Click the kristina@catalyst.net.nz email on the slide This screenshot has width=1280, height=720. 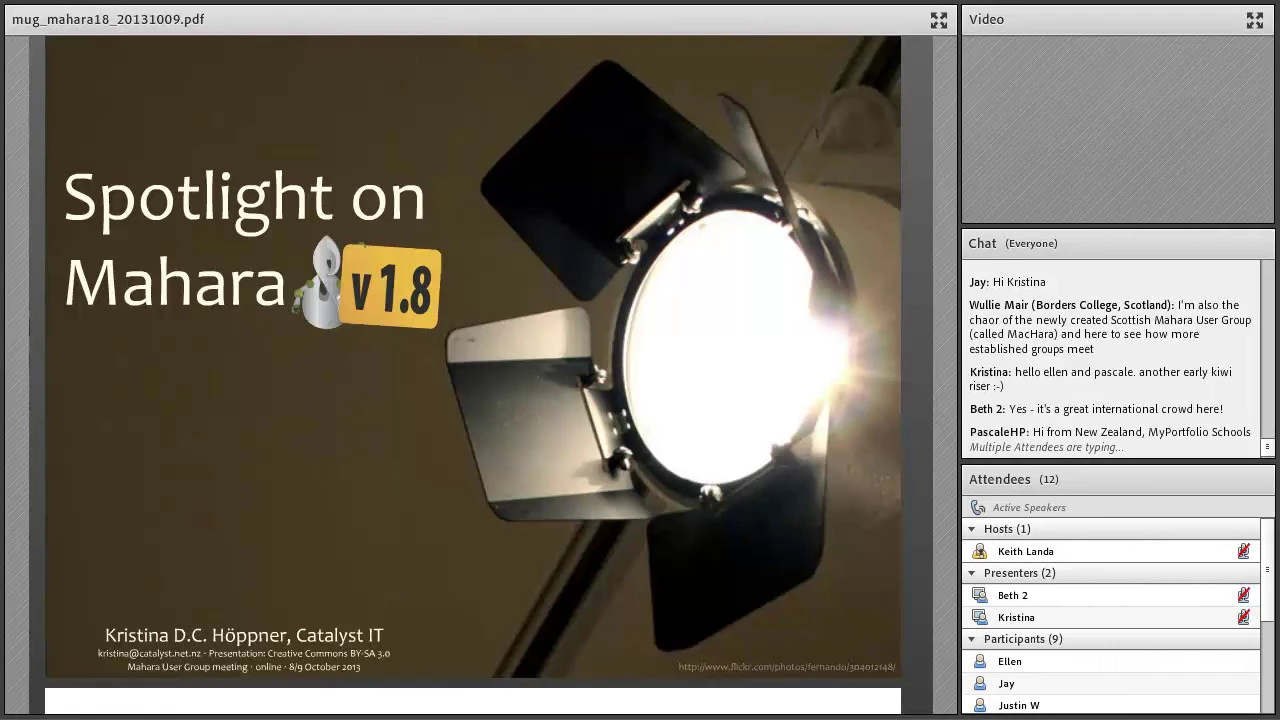[x=149, y=654]
